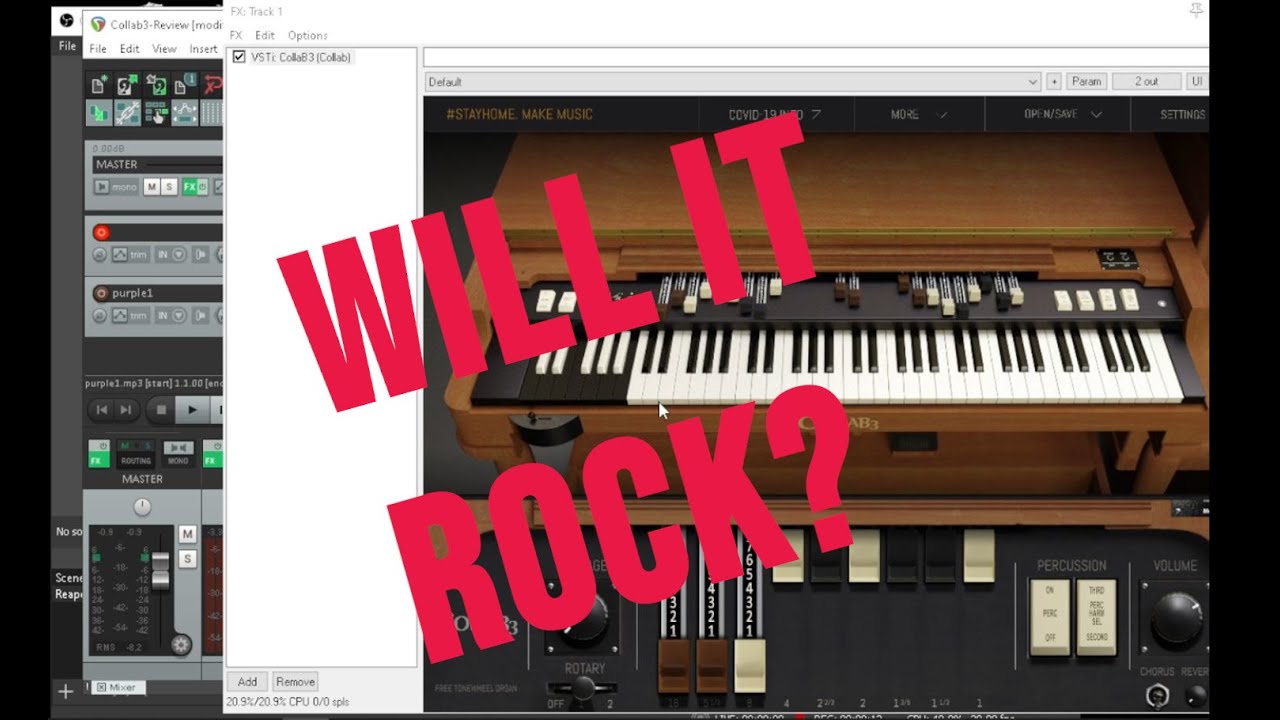Open the Edit menu in FX window
This screenshot has height=720, width=1280.
pyautogui.click(x=265, y=35)
